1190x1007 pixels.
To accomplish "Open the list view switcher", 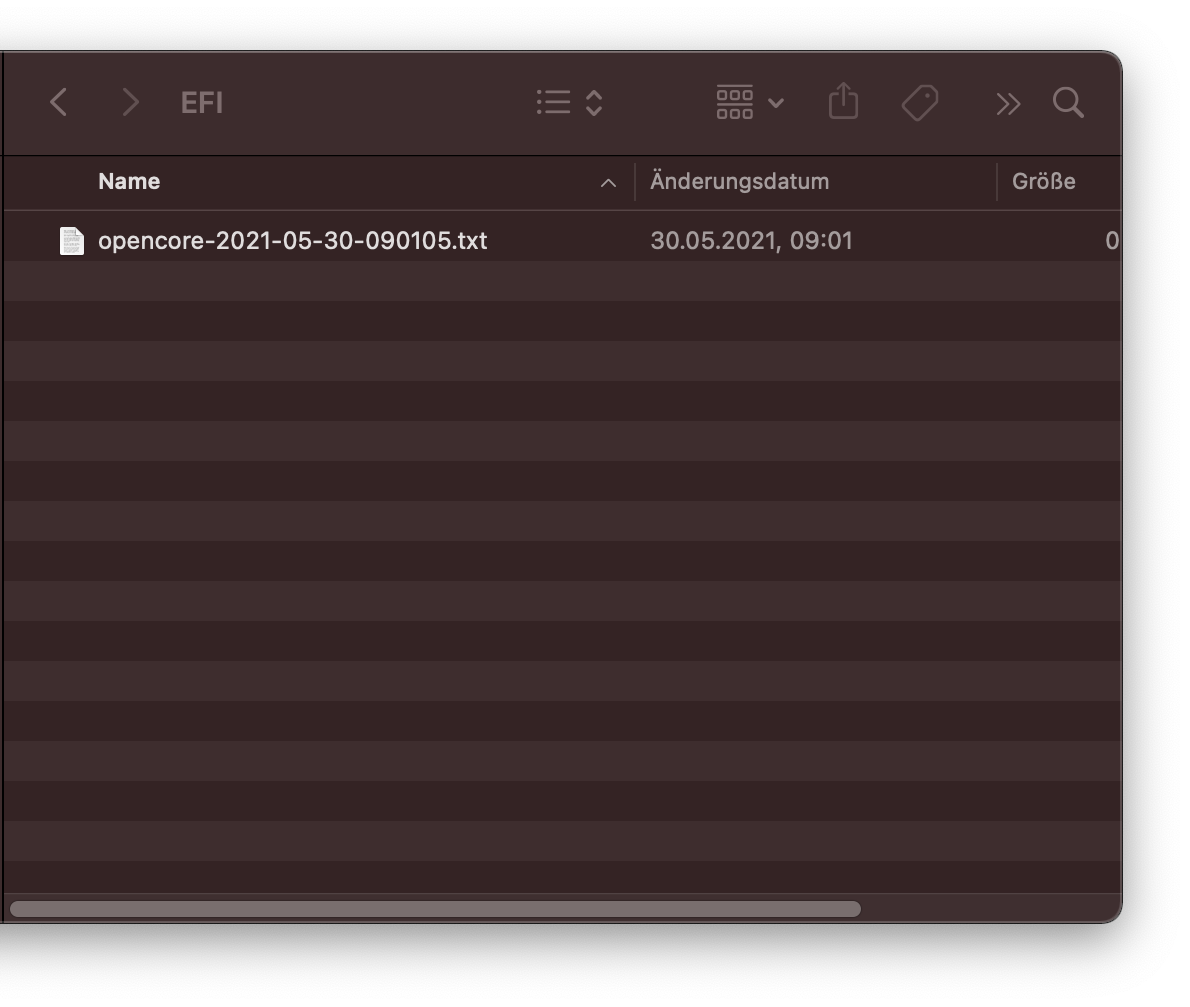I will point(569,102).
